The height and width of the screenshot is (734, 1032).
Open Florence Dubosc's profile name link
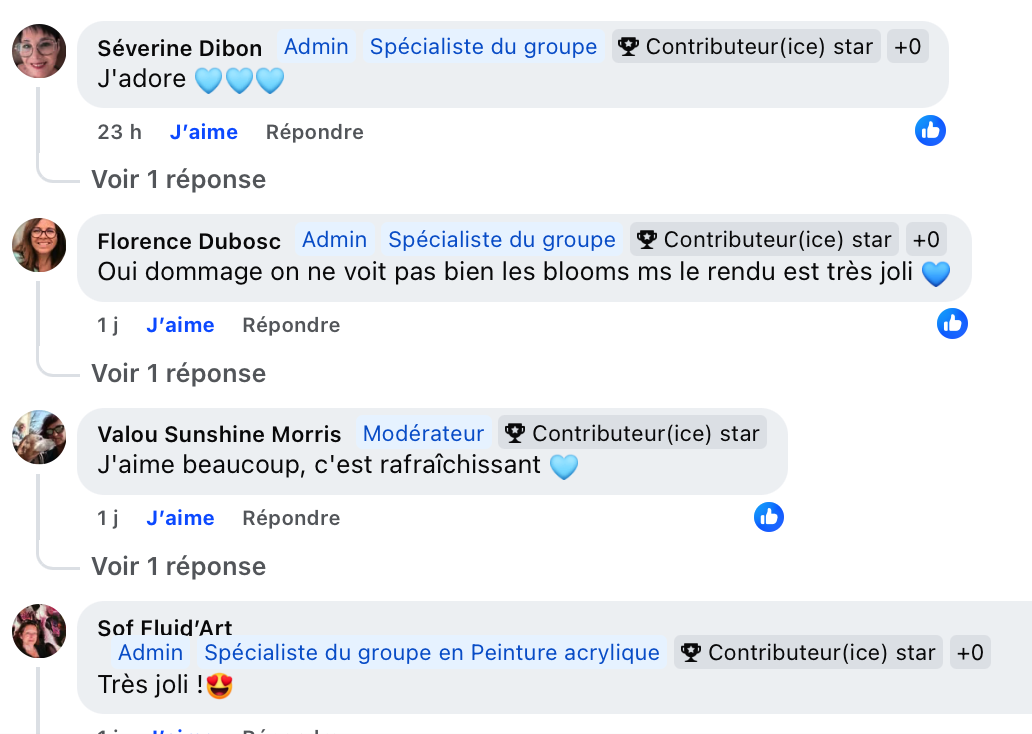tap(189, 241)
